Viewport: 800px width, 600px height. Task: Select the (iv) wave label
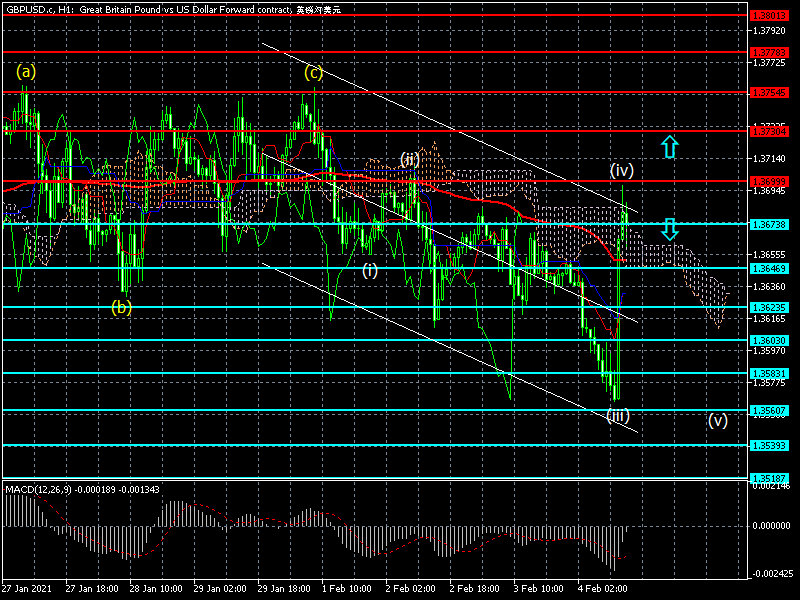tap(622, 170)
